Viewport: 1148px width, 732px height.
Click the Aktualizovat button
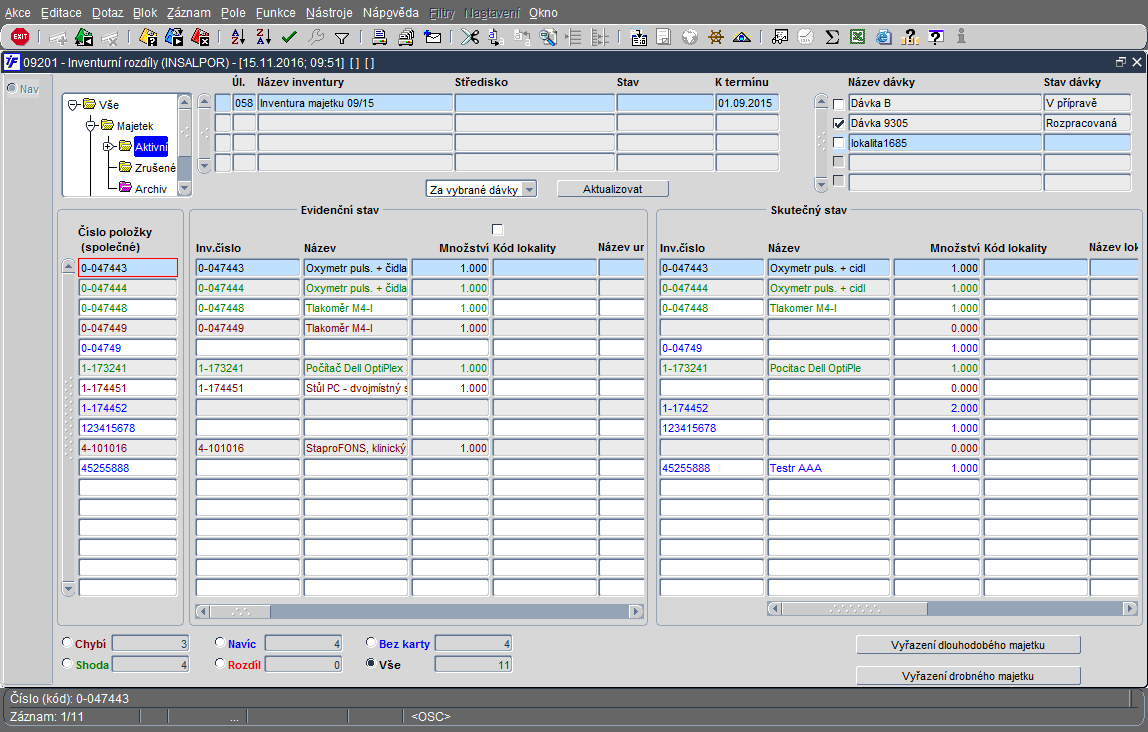(x=613, y=189)
